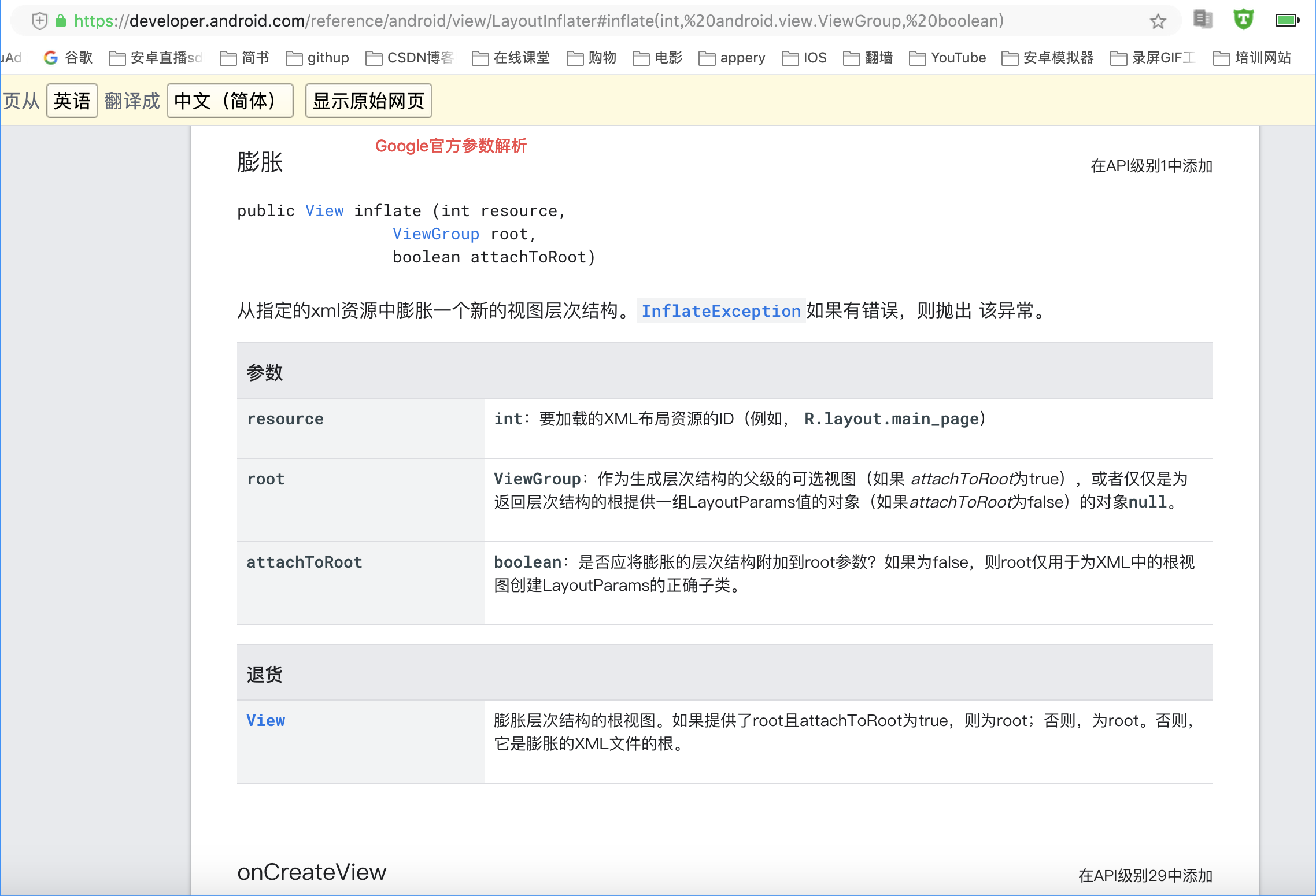The width and height of the screenshot is (1316, 896).
Task: Open the YouTube bookmark folder
Action: pyautogui.click(x=947, y=58)
